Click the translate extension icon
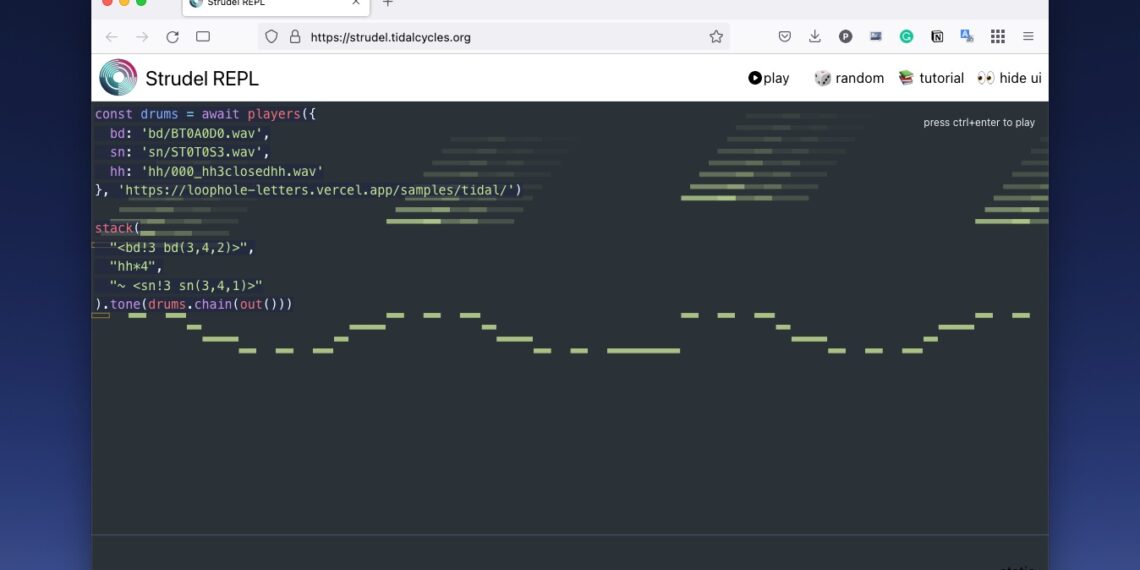1140x570 pixels. tap(967, 37)
